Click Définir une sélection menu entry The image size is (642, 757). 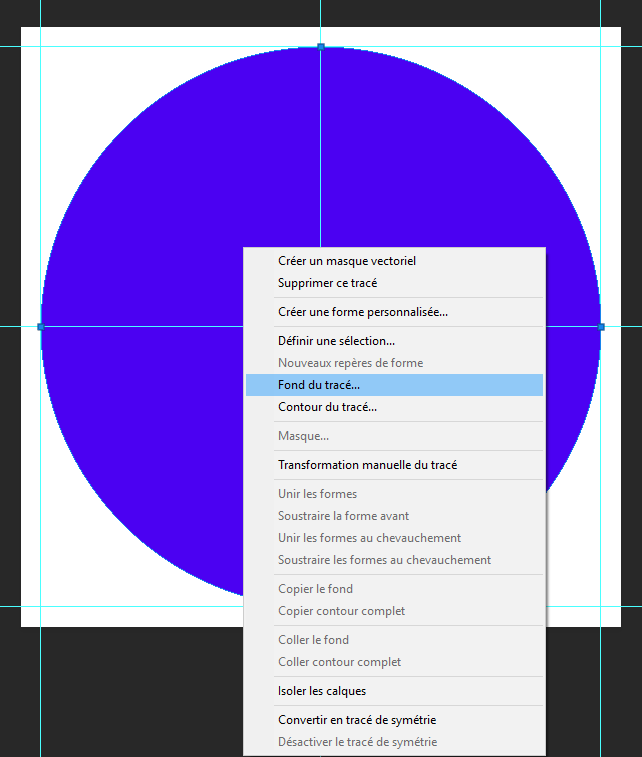point(337,341)
